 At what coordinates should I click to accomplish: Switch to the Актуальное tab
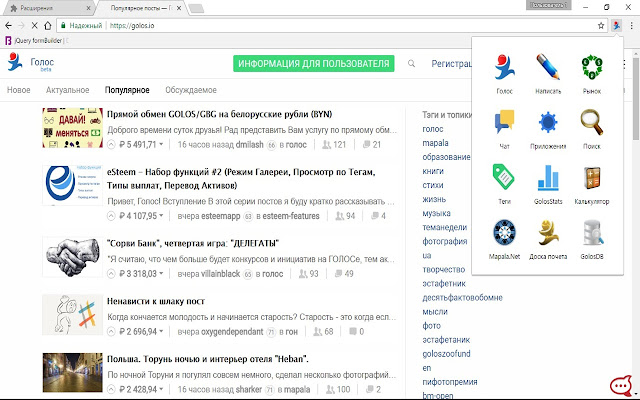click(x=67, y=90)
